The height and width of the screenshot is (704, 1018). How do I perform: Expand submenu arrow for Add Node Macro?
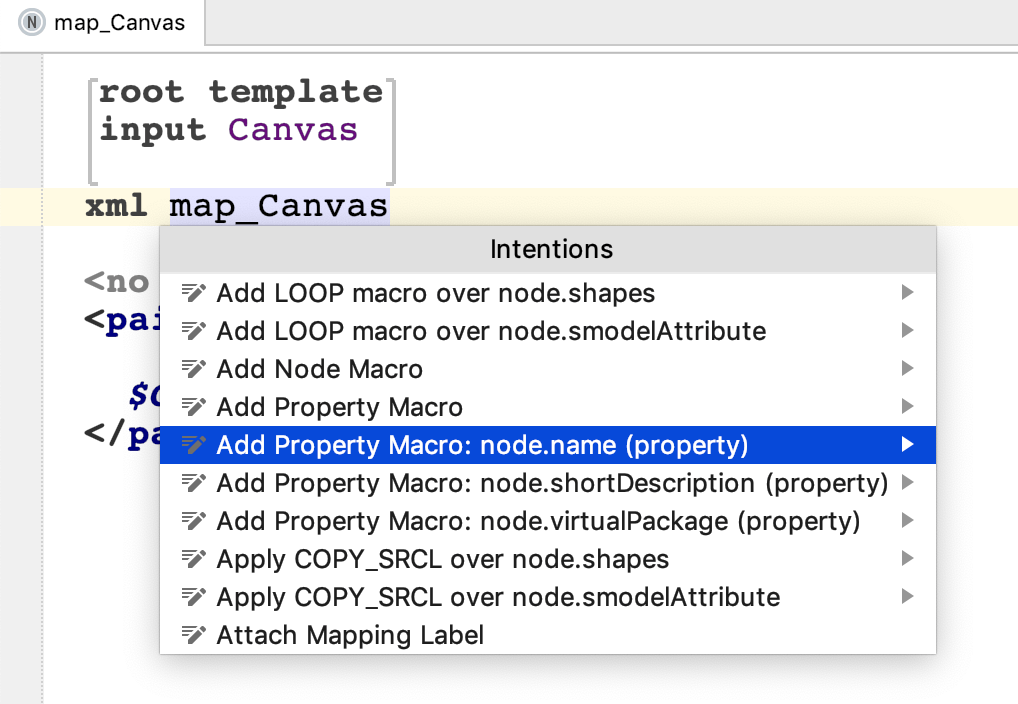pos(907,369)
